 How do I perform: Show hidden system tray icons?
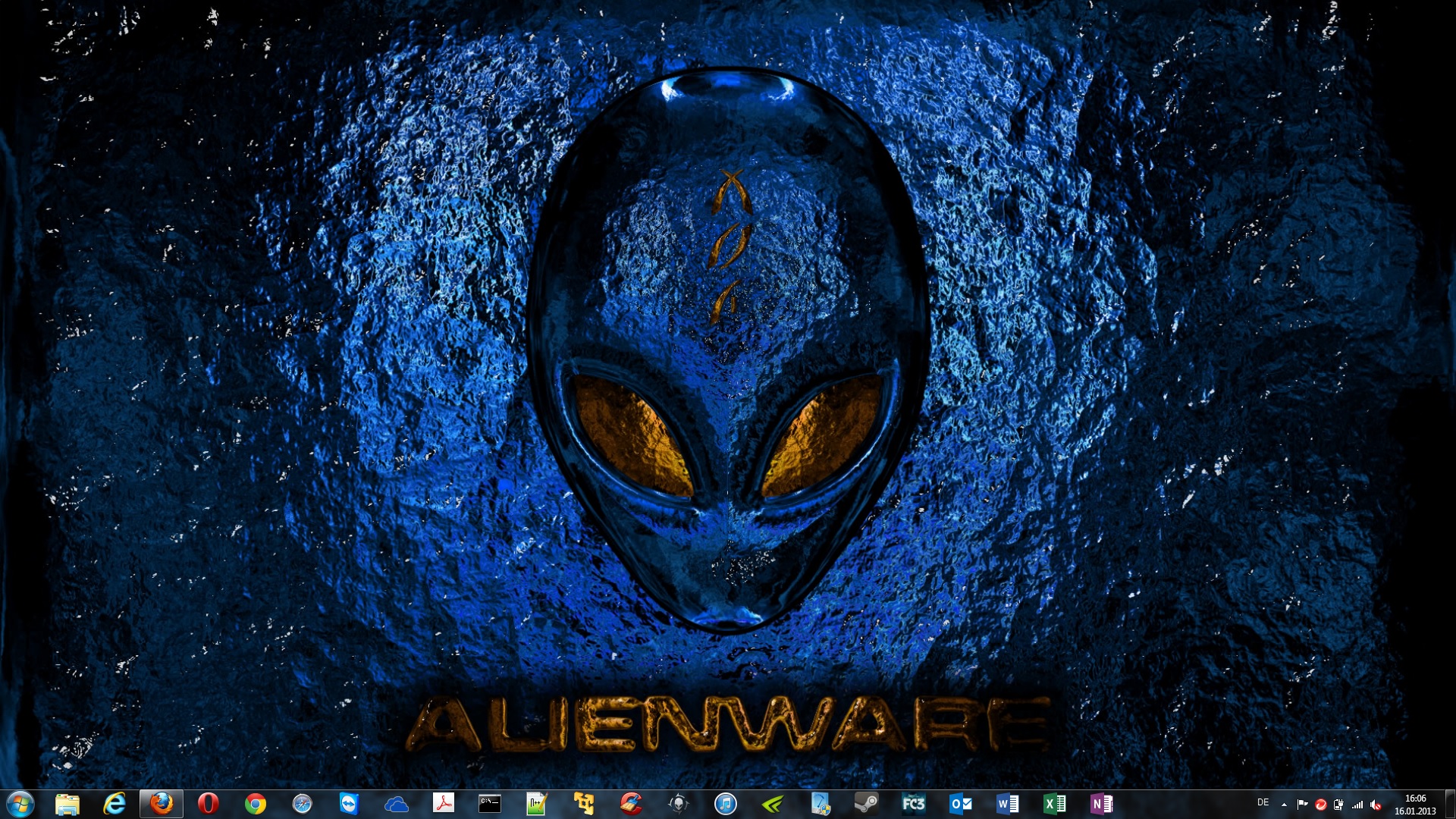(1284, 805)
